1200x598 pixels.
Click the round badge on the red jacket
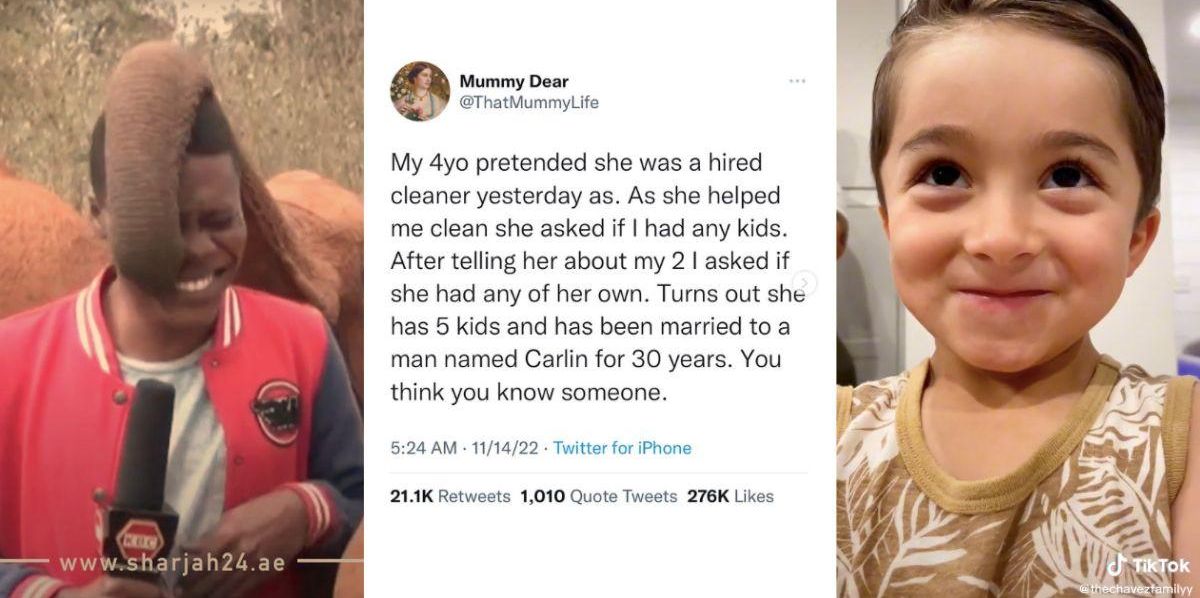[x=276, y=411]
